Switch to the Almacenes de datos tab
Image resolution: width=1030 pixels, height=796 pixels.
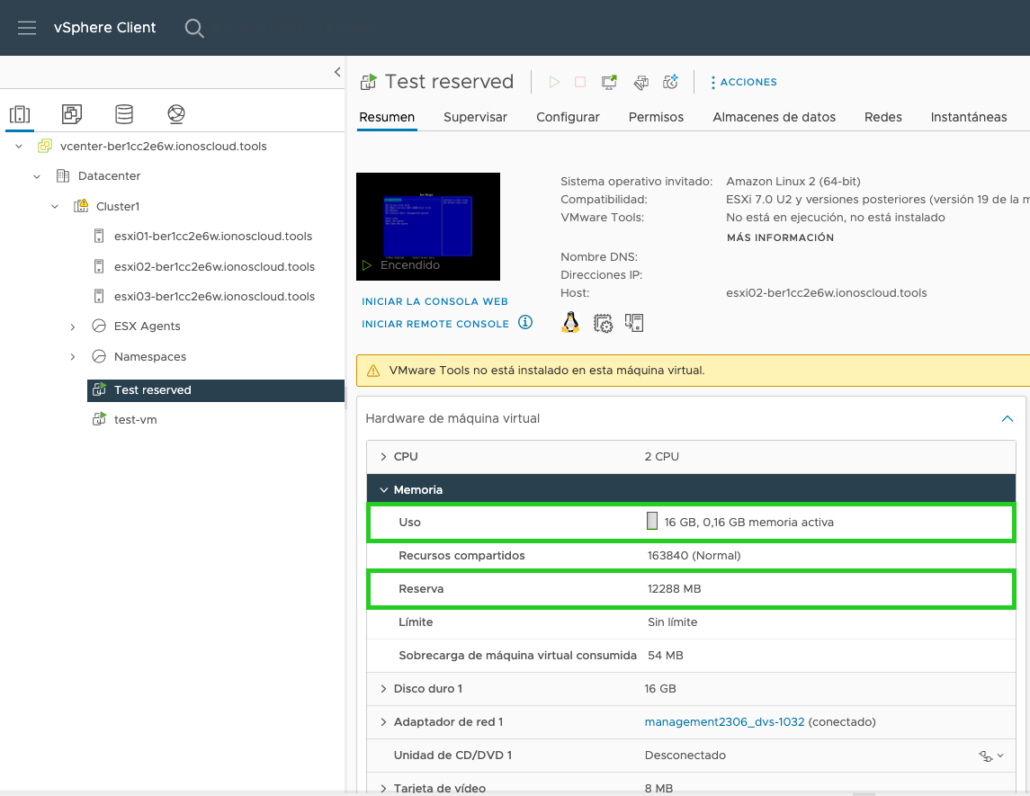(774, 117)
